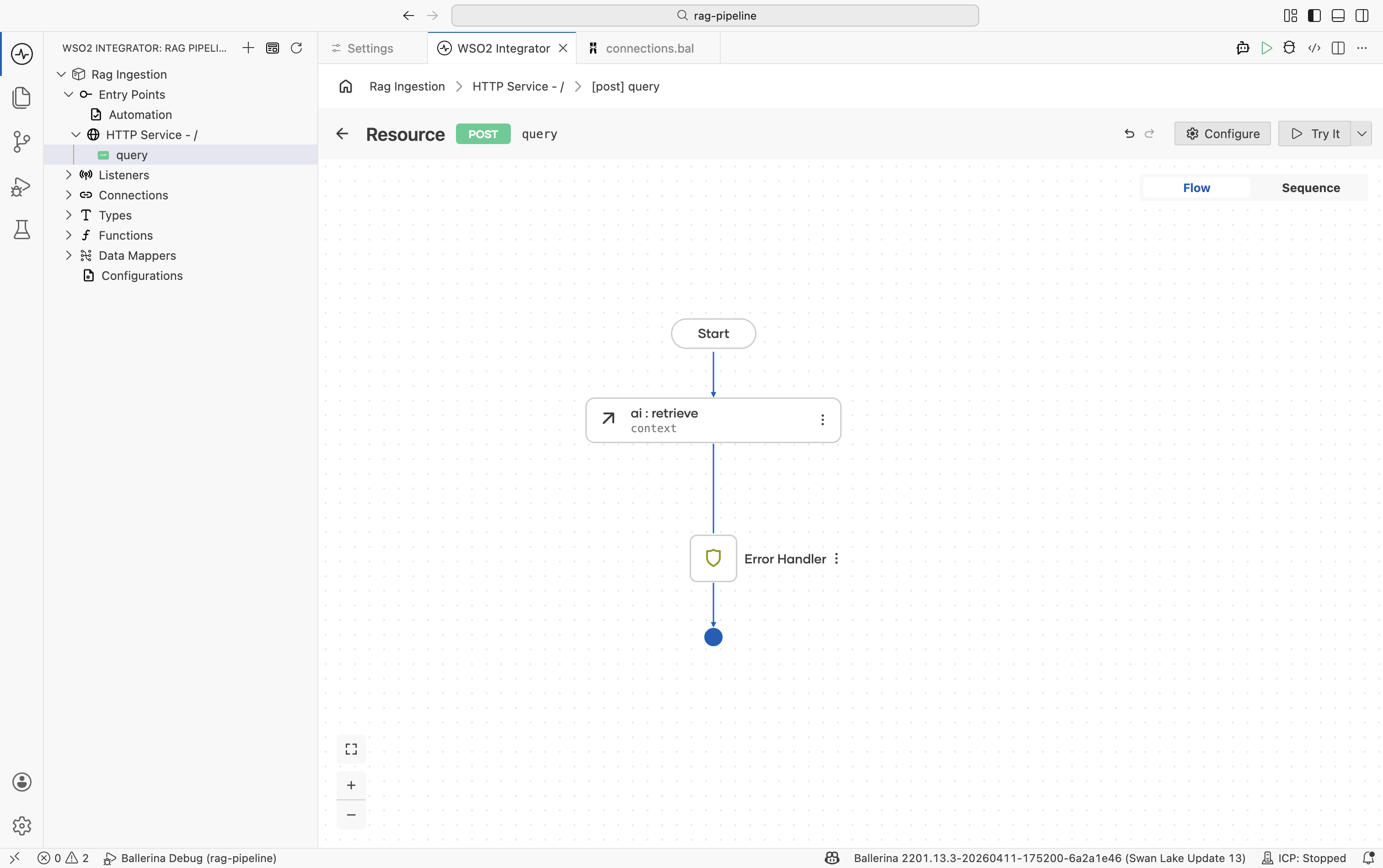Image resolution: width=1383 pixels, height=868 pixels.
Task: Click Configure button
Action: coord(1222,134)
